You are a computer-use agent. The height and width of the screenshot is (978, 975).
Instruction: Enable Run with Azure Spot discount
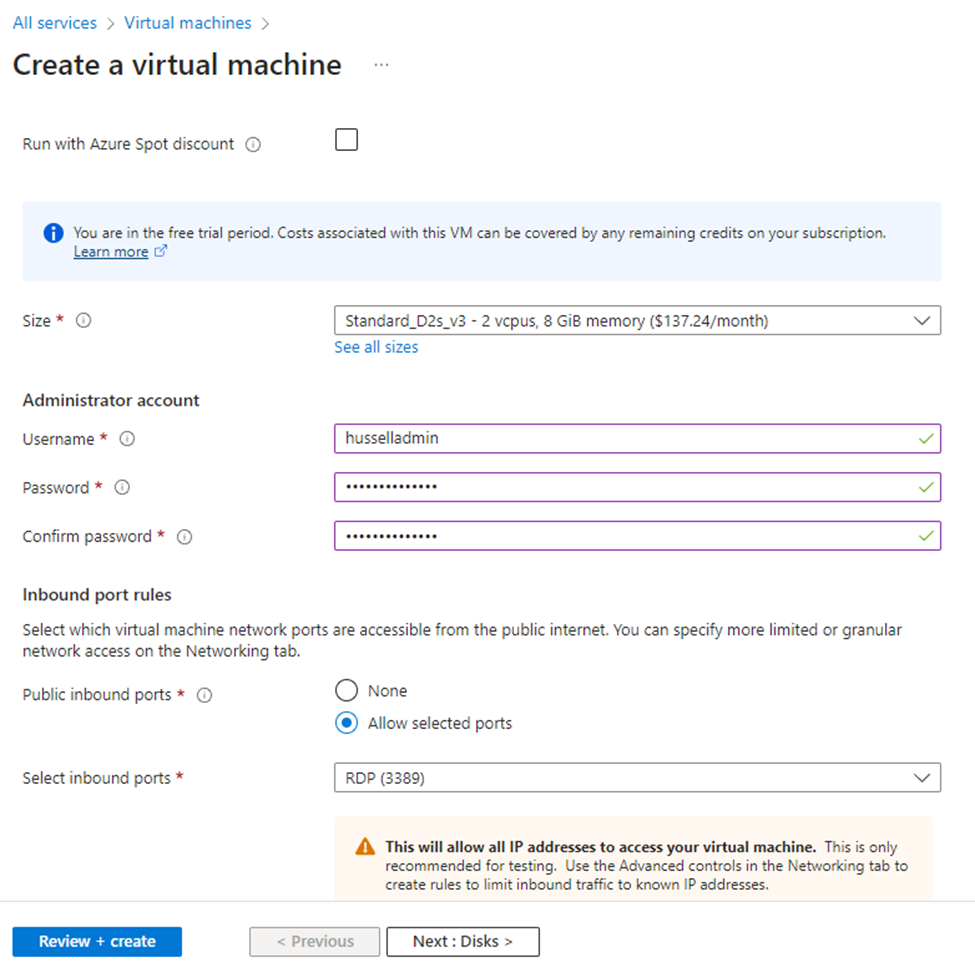click(346, 140)
